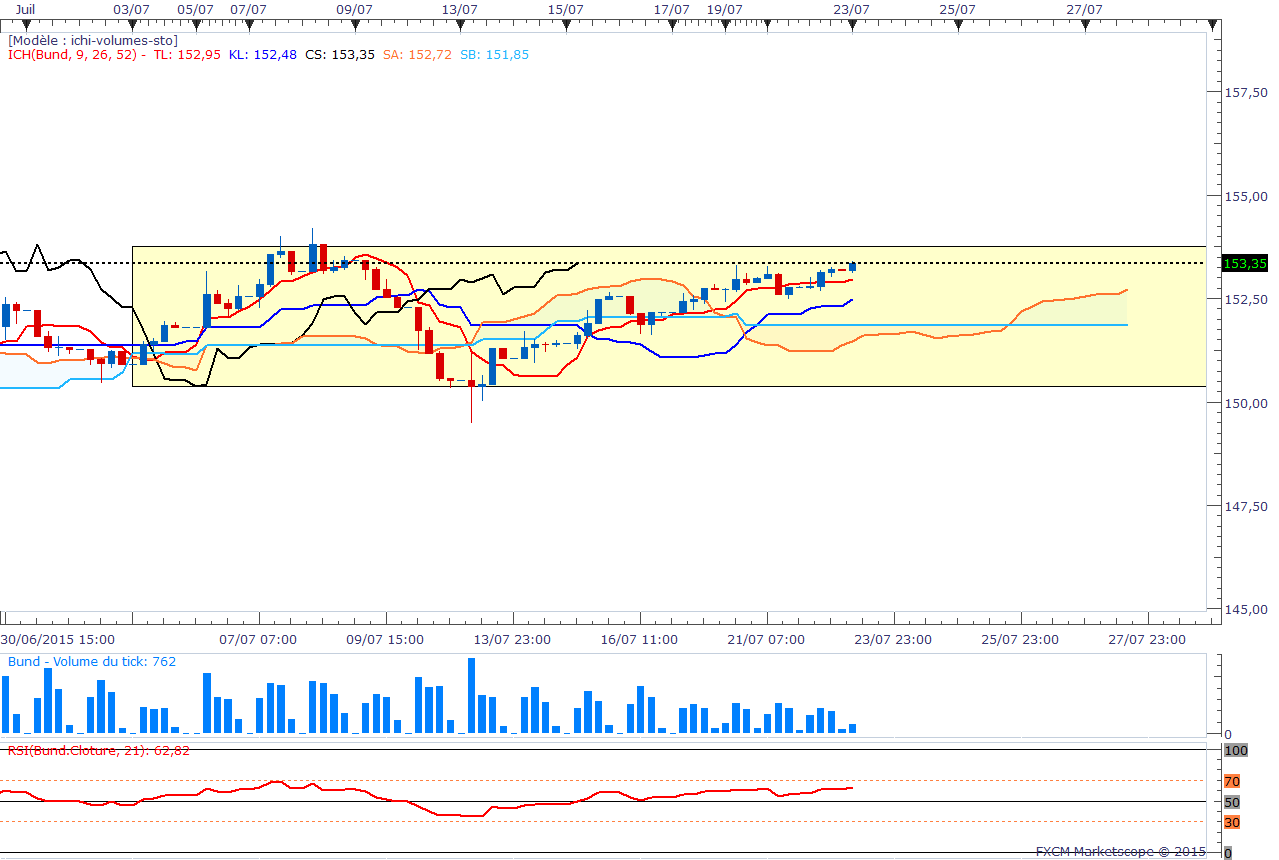
Task: Click the black 153,35 current price tag
Action: click(x=1245, y=263)
